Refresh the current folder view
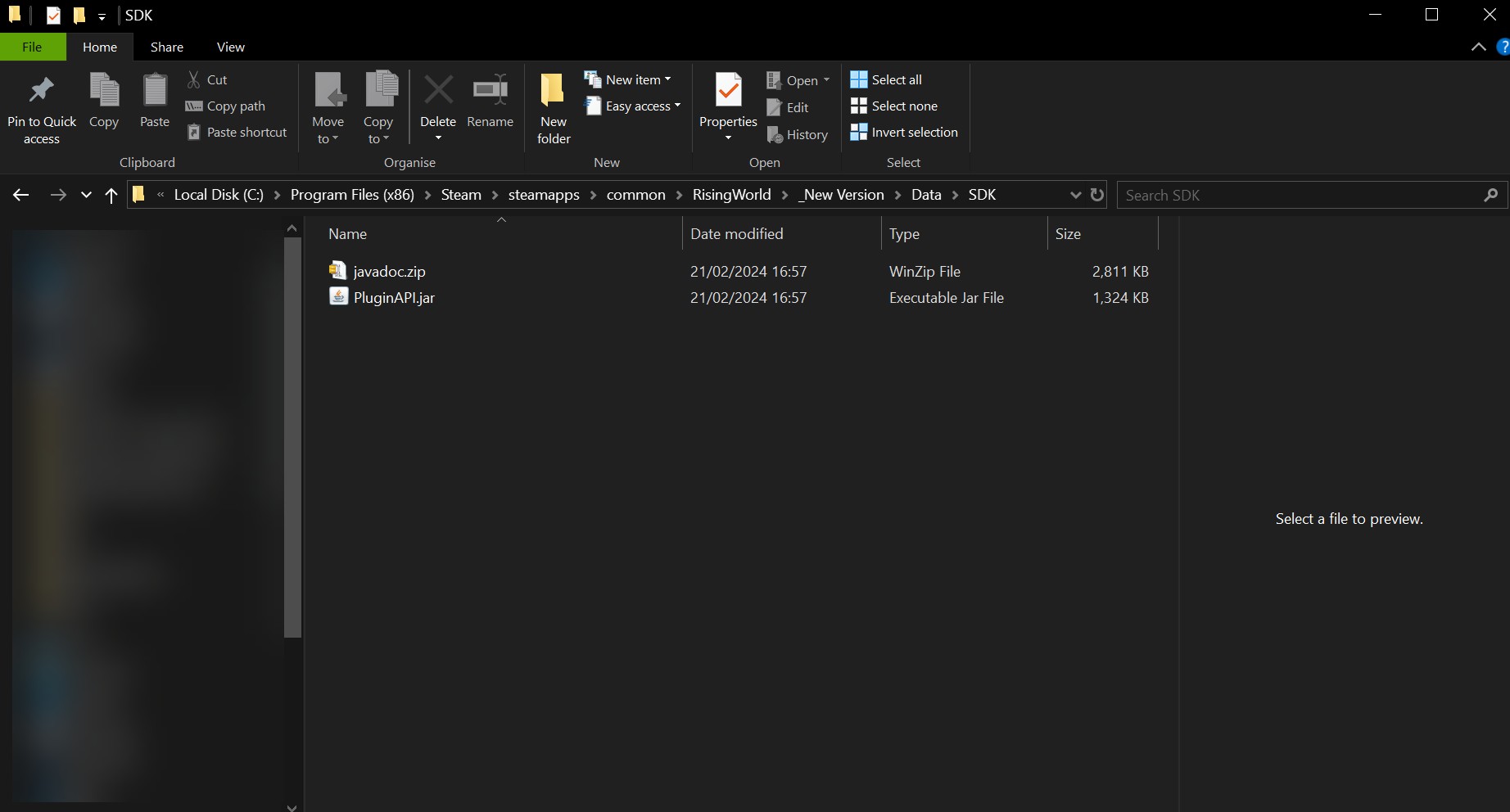 [1097, 195]
